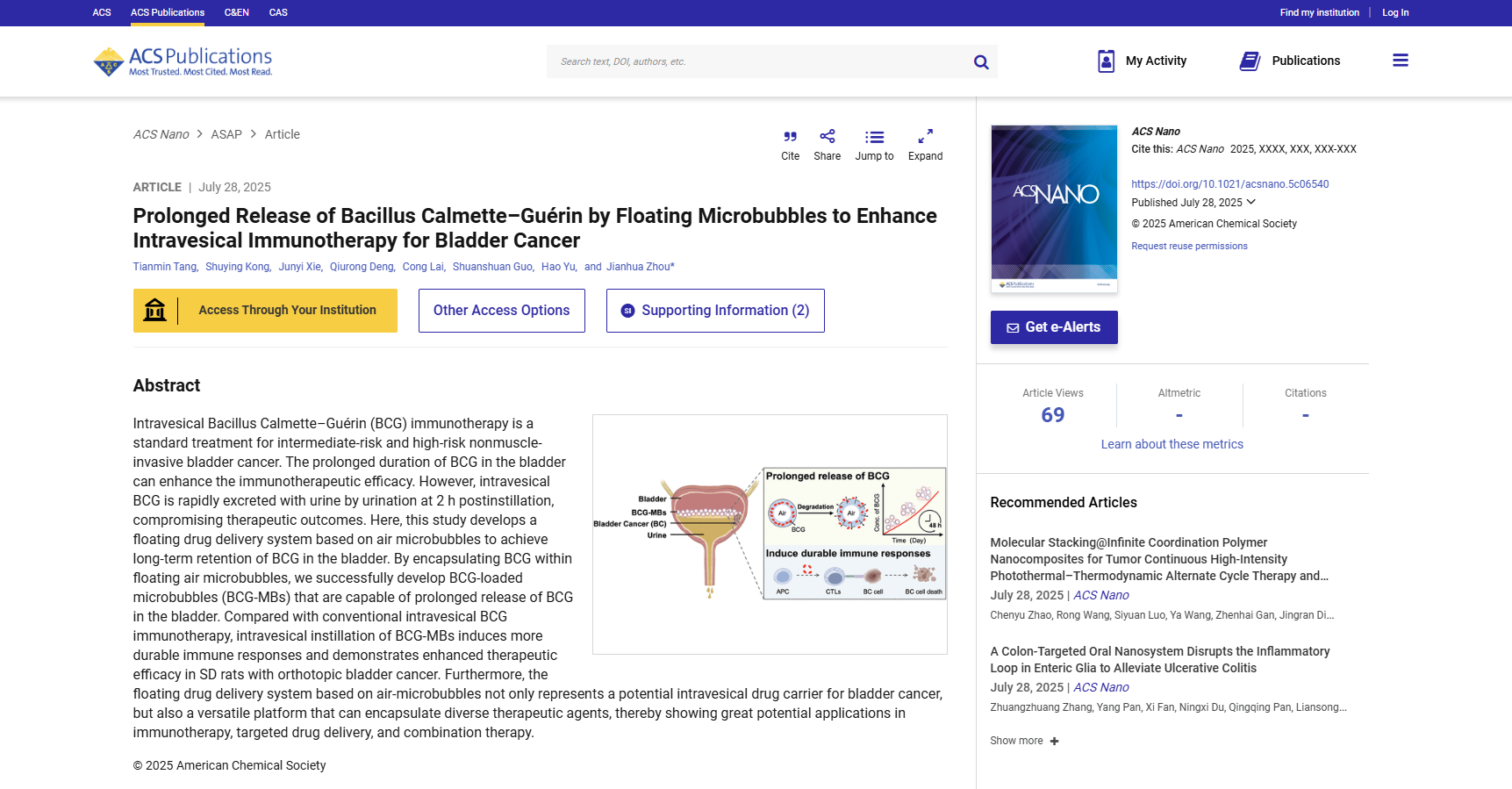Screen dimensions: 1512x789
Task: Switch to the C&EN top tab
Action: point(236,12)
